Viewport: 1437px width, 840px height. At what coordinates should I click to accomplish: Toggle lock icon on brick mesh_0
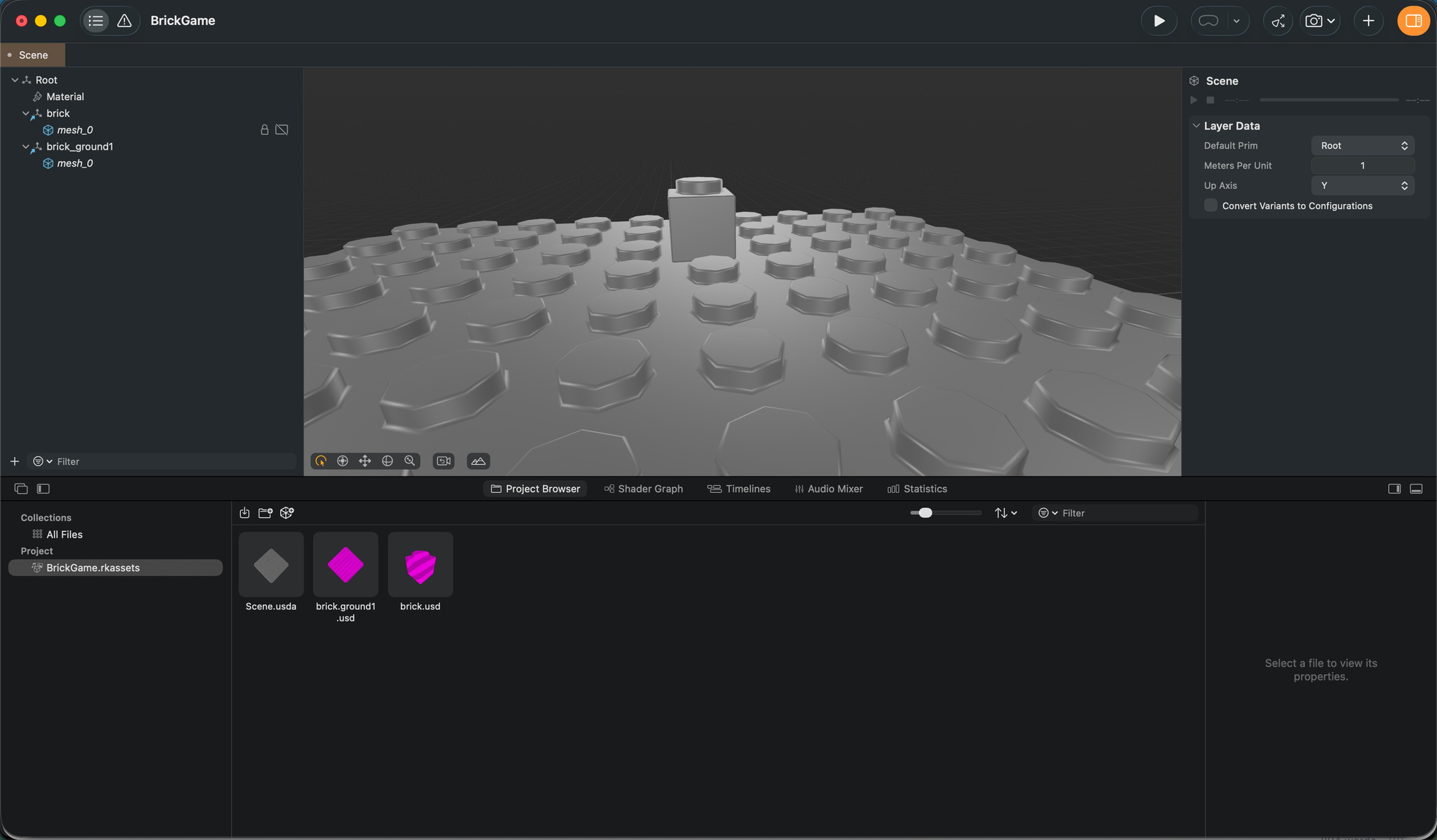(x=264, y=130)
